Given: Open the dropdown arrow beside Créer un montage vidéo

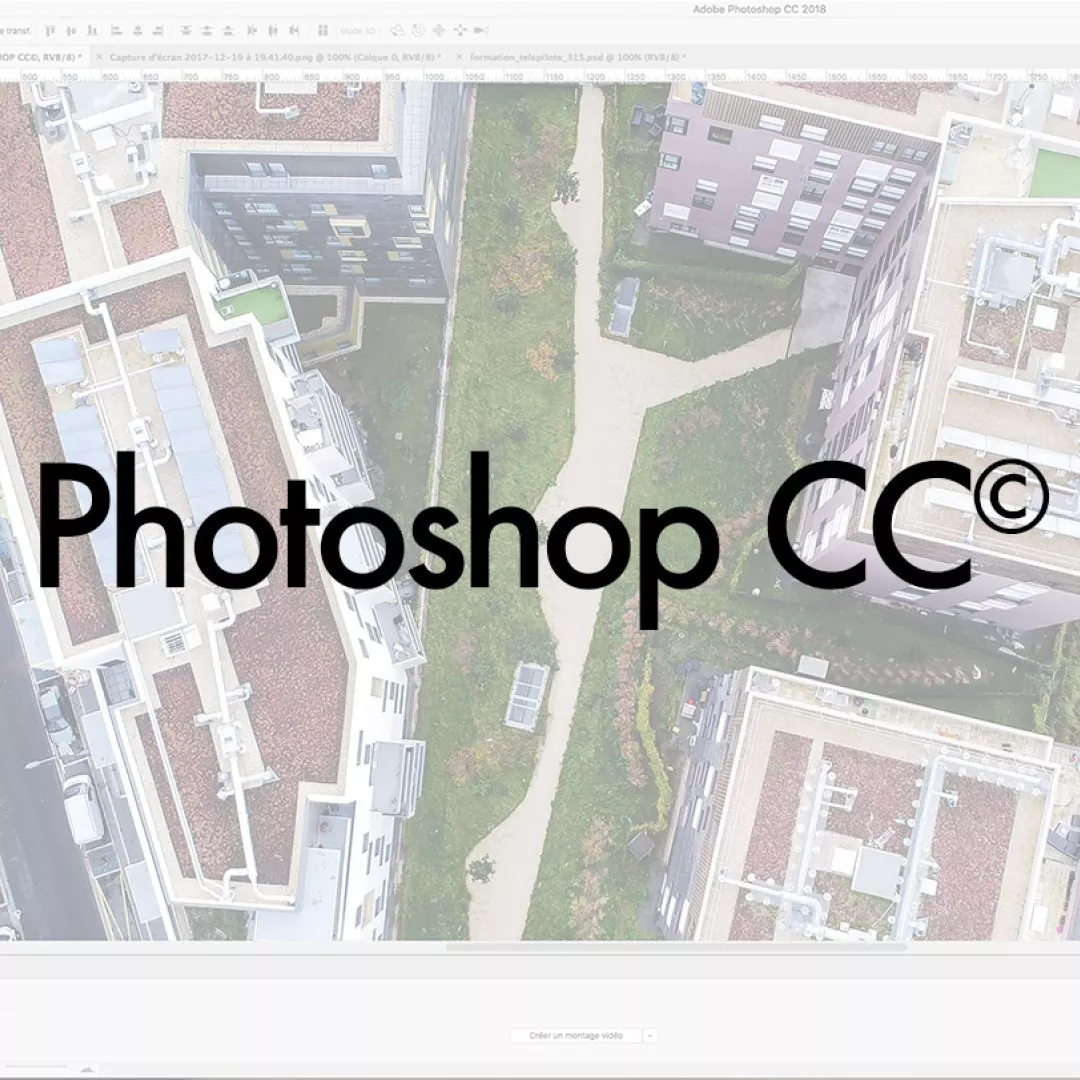Looking at the screenshot, I should [650, 1035].
